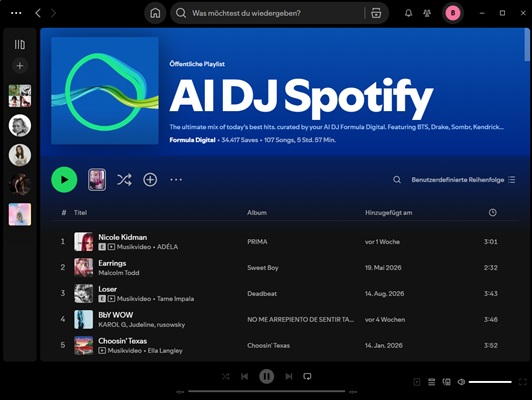The image size is (532, 400).
Task: Expand Your Library sidebar
Action: [x=20, y=44]
